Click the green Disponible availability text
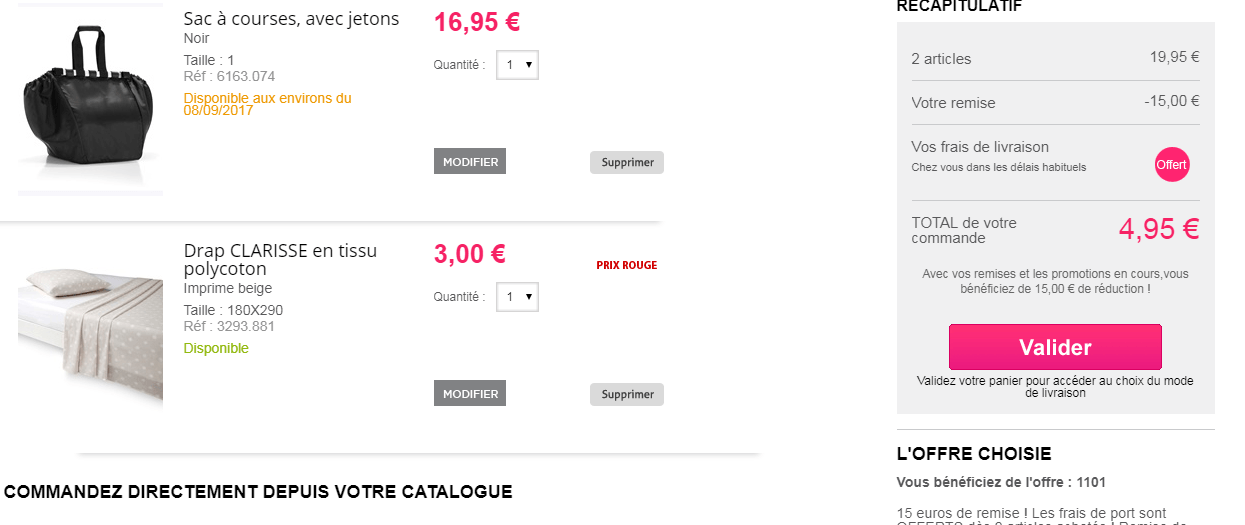Screen dimensions: 1245x525 click(216, 349)
